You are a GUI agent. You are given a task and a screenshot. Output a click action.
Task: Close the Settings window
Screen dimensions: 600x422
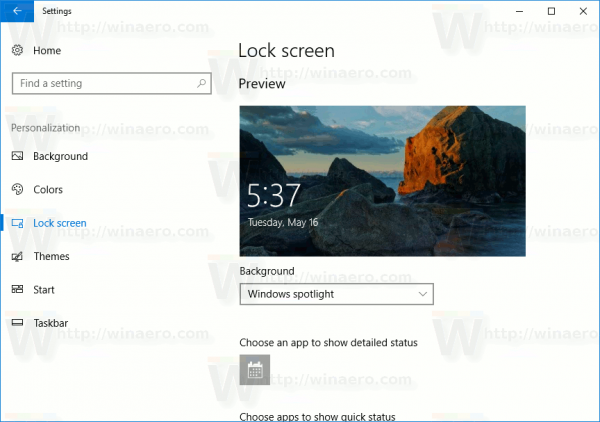coord(583,11)
